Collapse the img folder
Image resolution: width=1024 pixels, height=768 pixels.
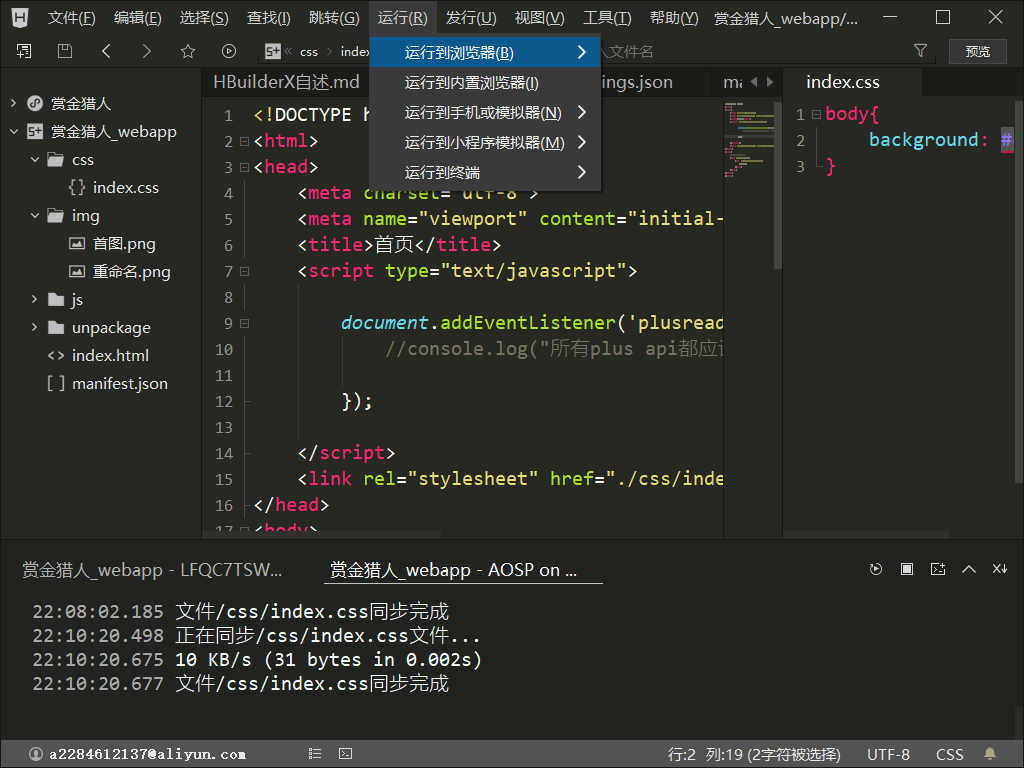[35, 215]
